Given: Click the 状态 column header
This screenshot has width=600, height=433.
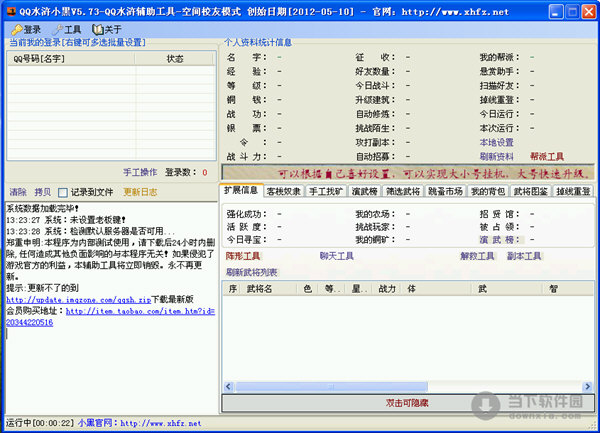Looking at the screenshot, I should pyautogui.click(x=175, y=59).
